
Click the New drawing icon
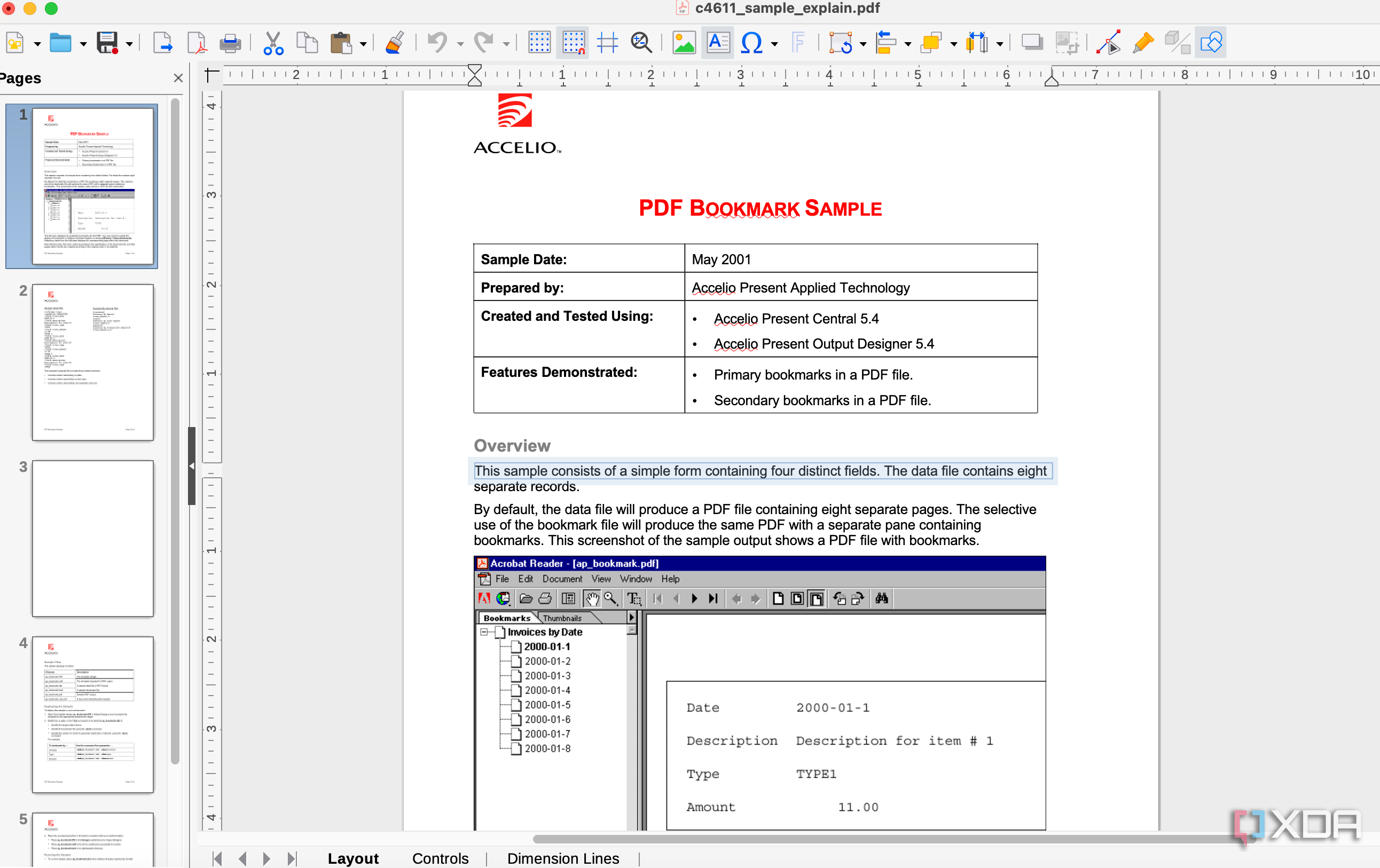(x=15, y=43)
